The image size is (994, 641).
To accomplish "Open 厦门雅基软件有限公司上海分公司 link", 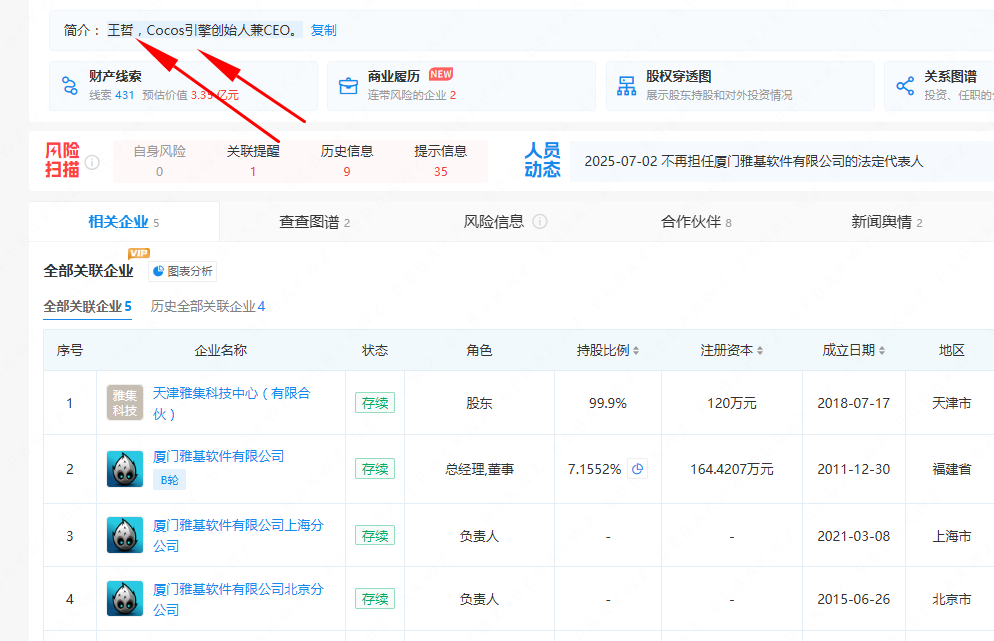I will (x=238, y=535).
